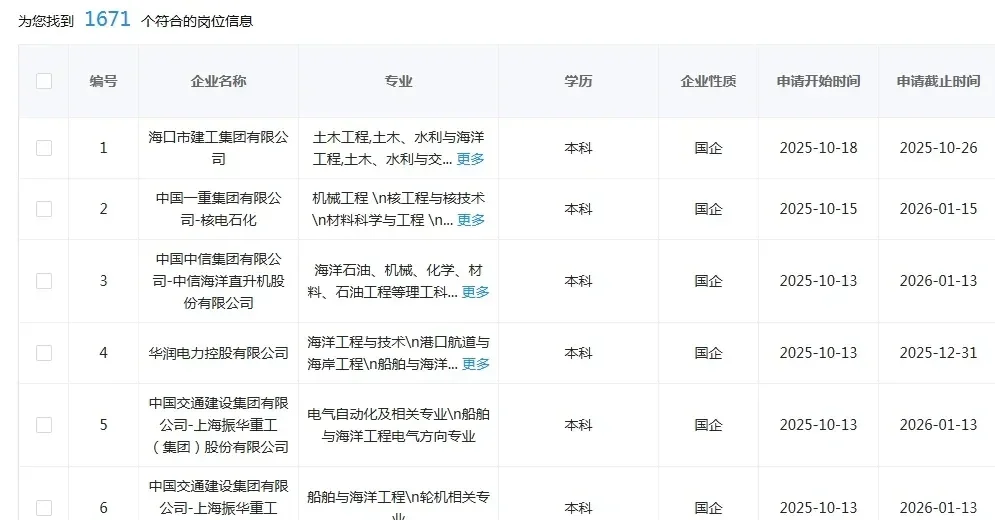
Task: Click 更多 after 海洋工程与技术 港口航道 majors
Action: (475, 364)
